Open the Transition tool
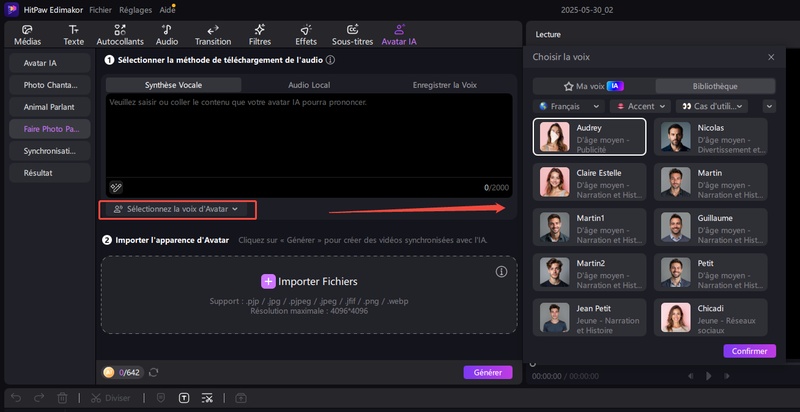Image resolution: width=800 pixels, height=412 pixels. [213, 35]
